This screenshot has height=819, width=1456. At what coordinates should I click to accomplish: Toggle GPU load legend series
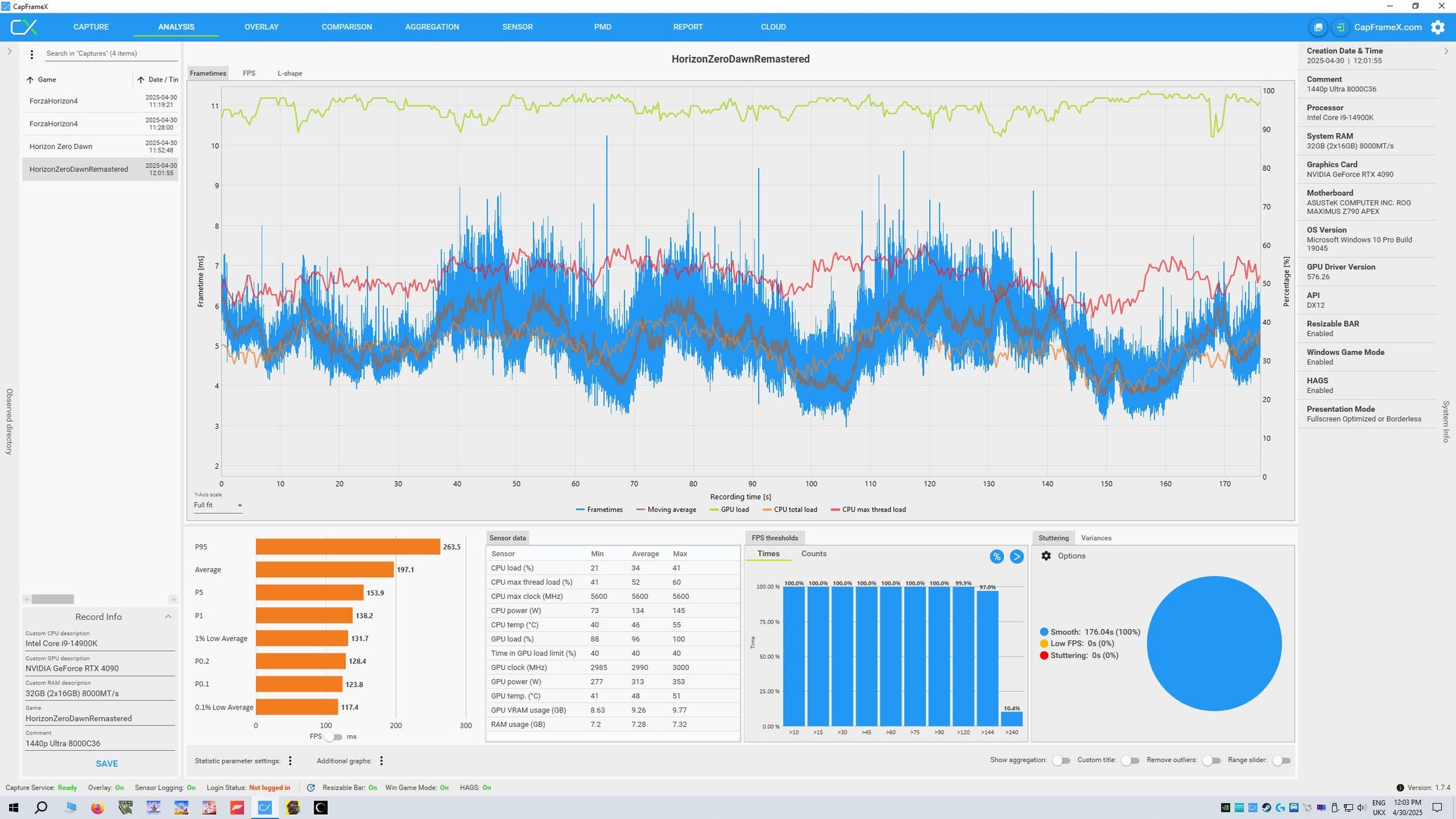point(729,510)
